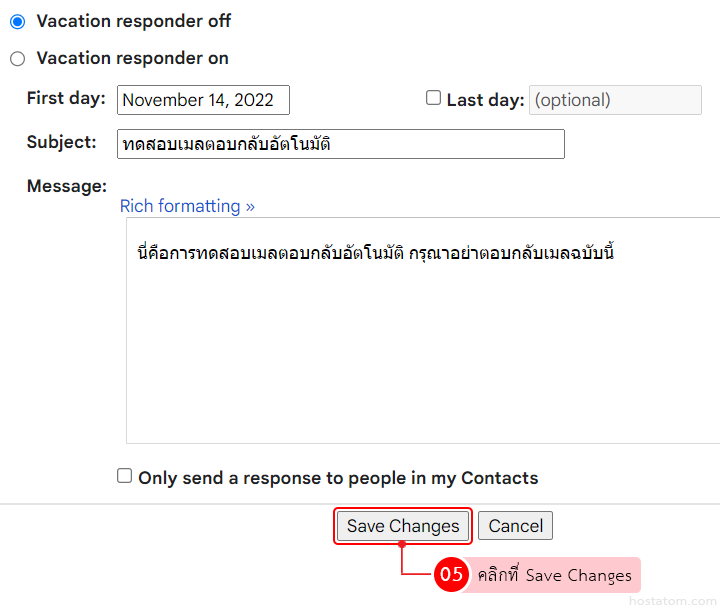
Task: Focus the optional Last day date field
Action: click(x=615, y=100)
